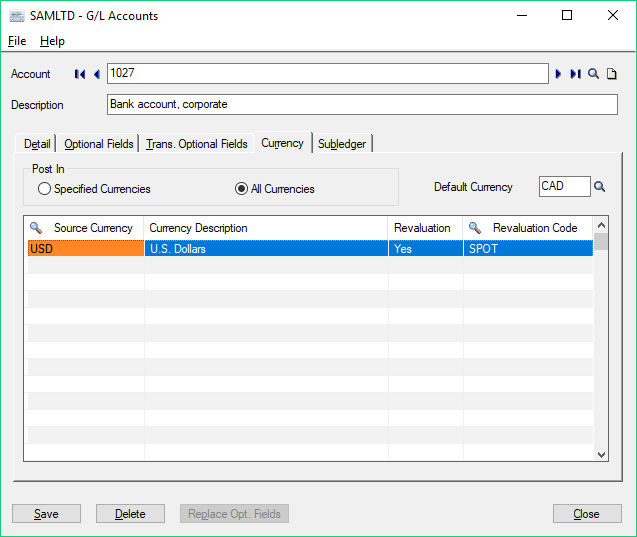Click the Description text field
637x537 pixels.
[362, 105]
